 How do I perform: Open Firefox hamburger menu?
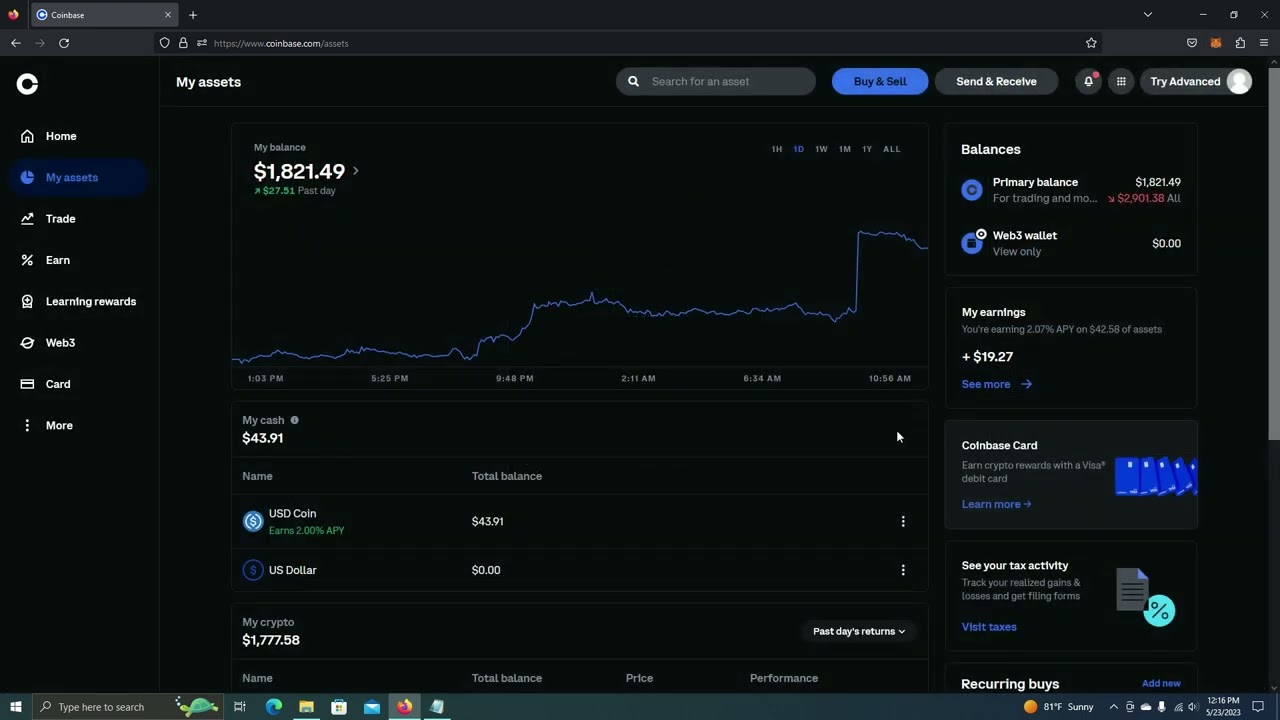pyautogui.click(x=1264, y=43)
